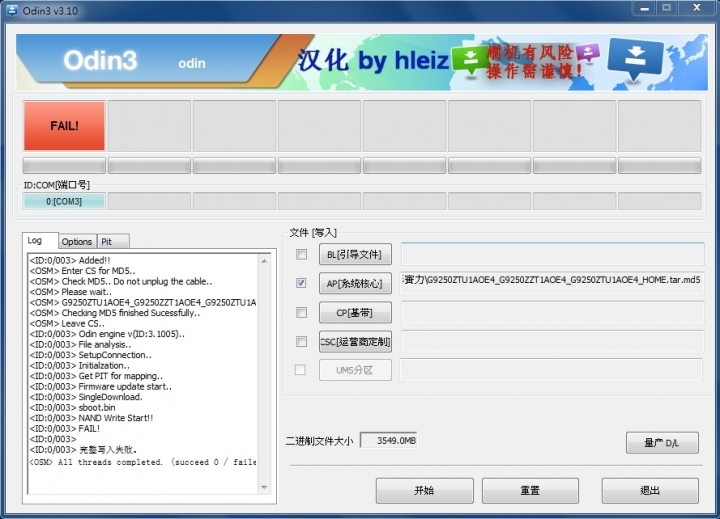Exit Odin via the 退出 button
The width and height of the screenshot is (720, 519).
pyautogui.click(x=650, y=491)
